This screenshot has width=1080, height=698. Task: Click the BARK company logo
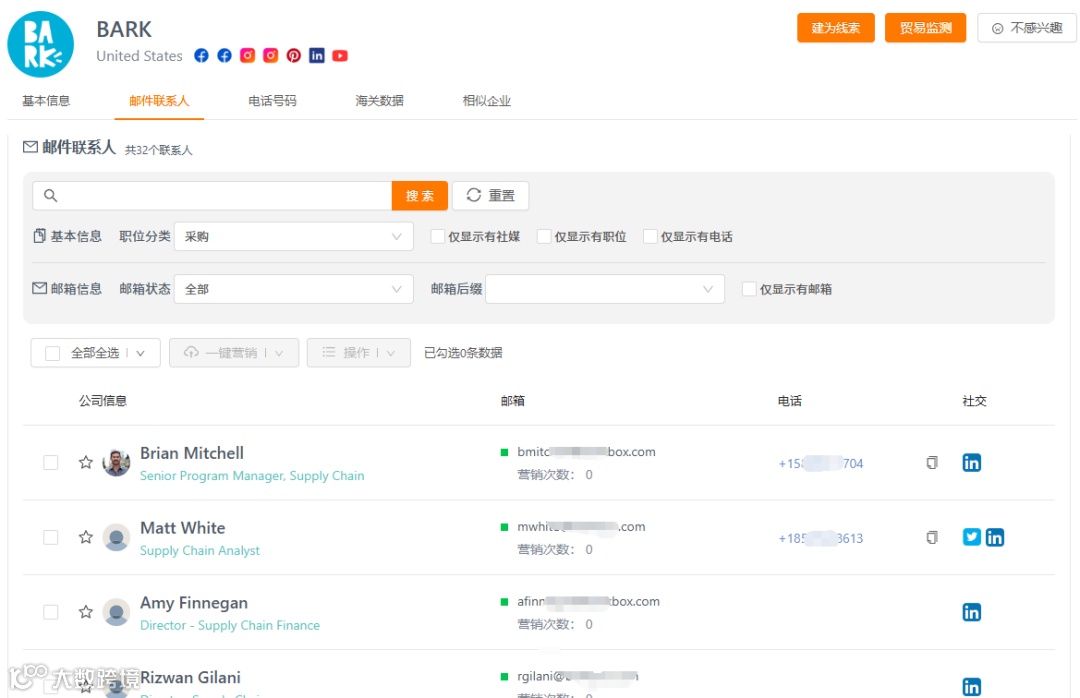click(x=41, y=44)
